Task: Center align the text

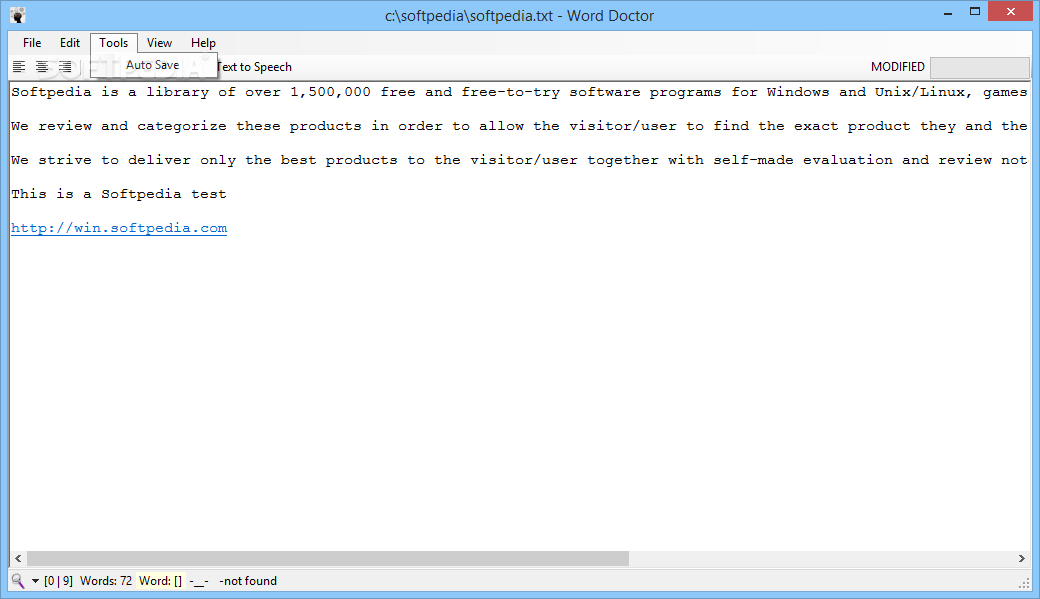Action: click(x=42, y=66)
